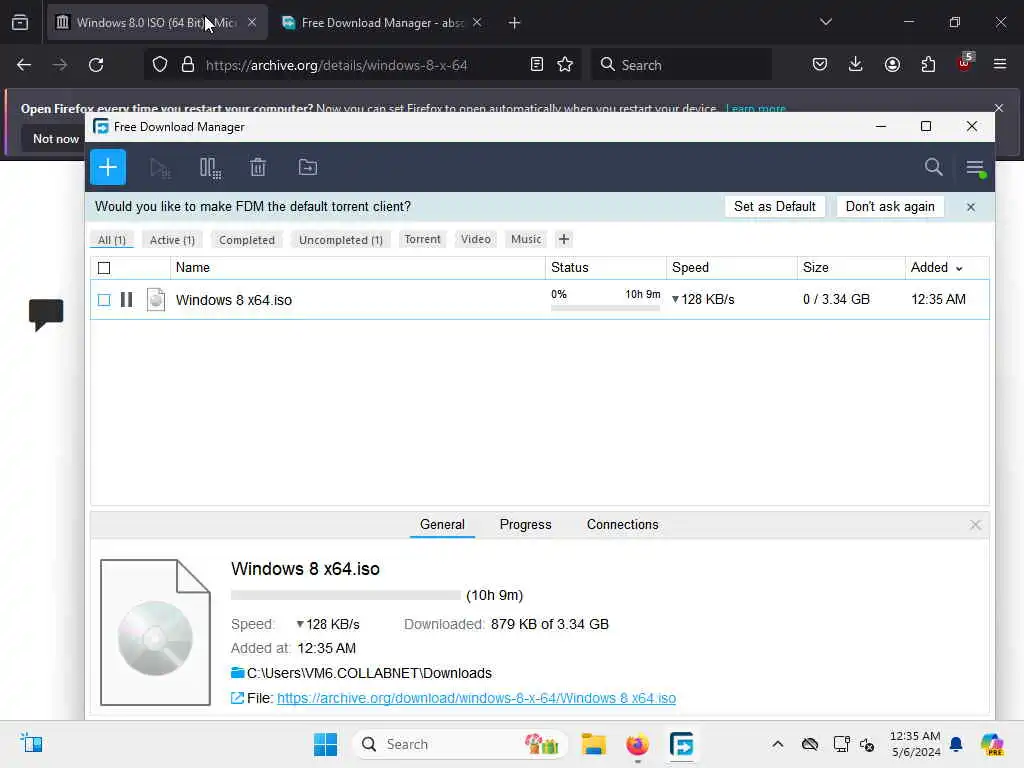Filter by Video downloads
Viewport: 1024px width, 768px height.
pyautogui.click(x=476, y=239)
